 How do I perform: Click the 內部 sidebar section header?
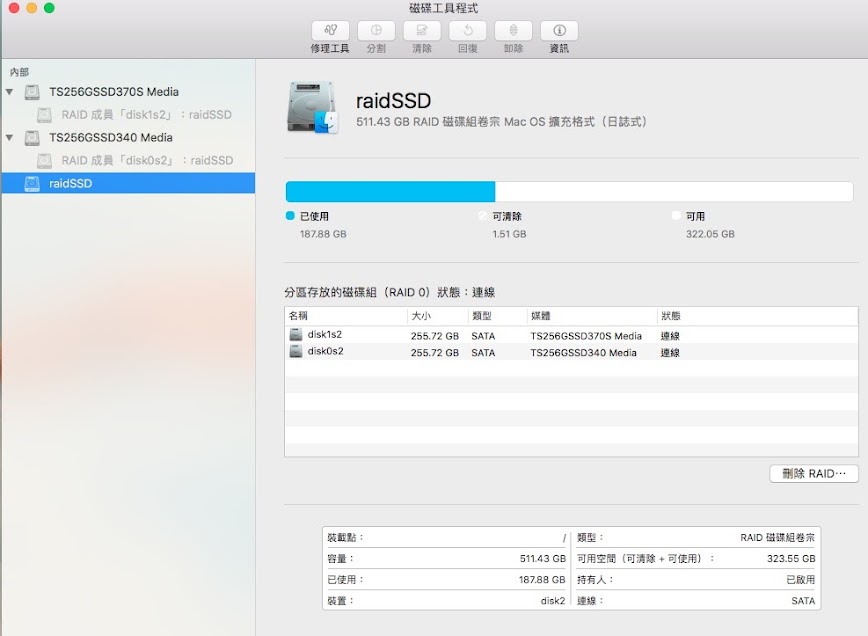point(19,72)
